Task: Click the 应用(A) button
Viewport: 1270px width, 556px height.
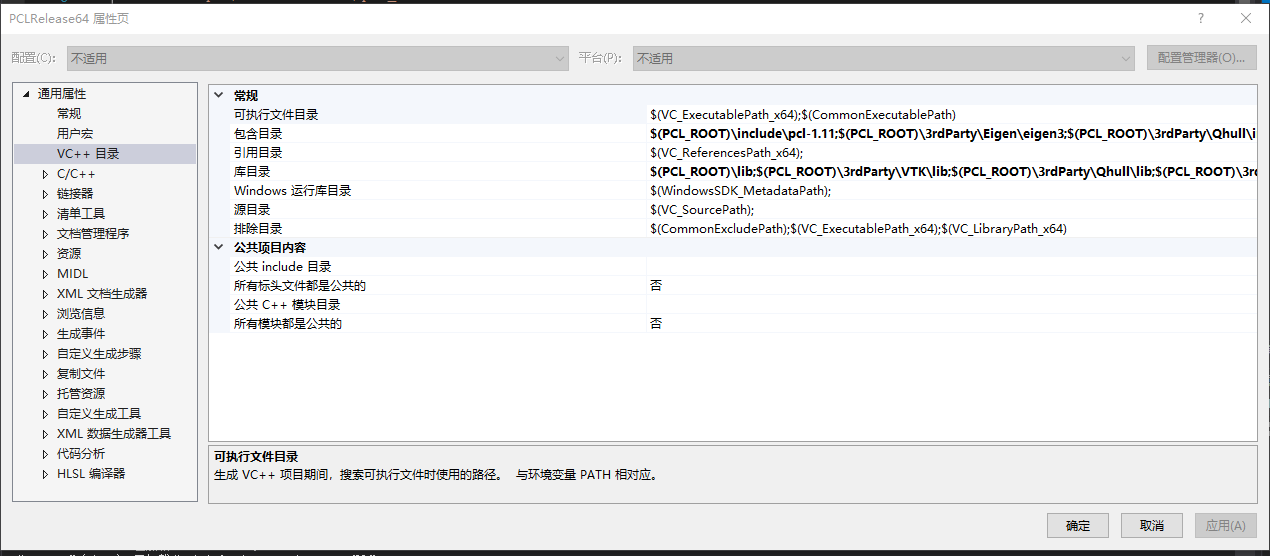Action: coord(1225,526)
